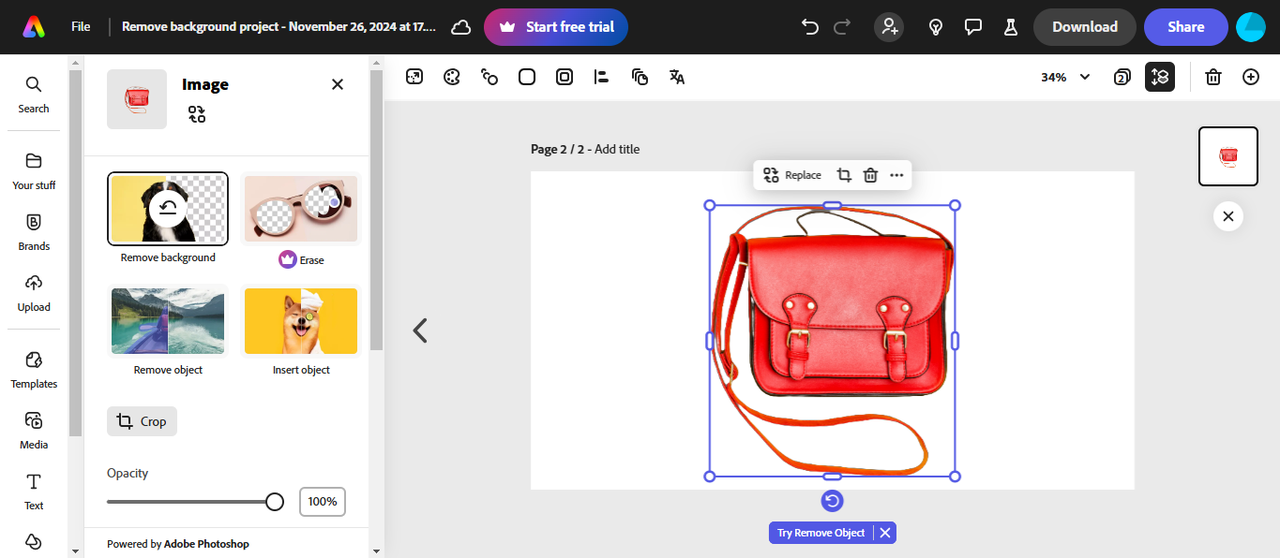
Task: Undo the last action
Action: tap(810, 27)
